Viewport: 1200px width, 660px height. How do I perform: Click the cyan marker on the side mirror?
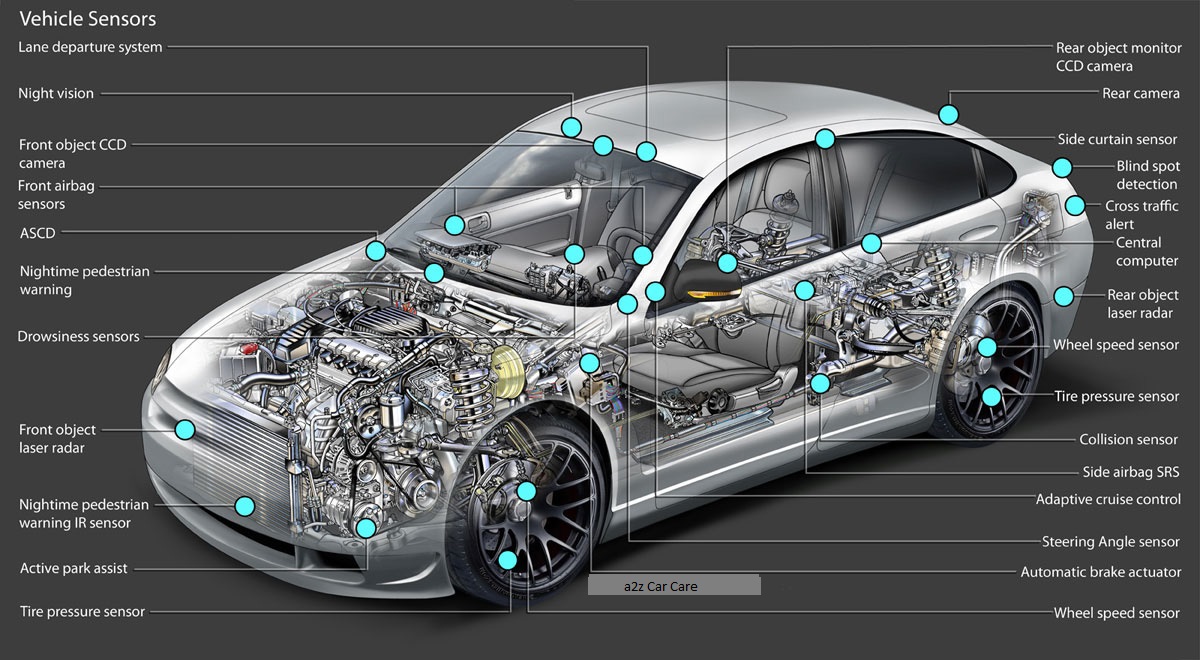[x=727, y=263]
